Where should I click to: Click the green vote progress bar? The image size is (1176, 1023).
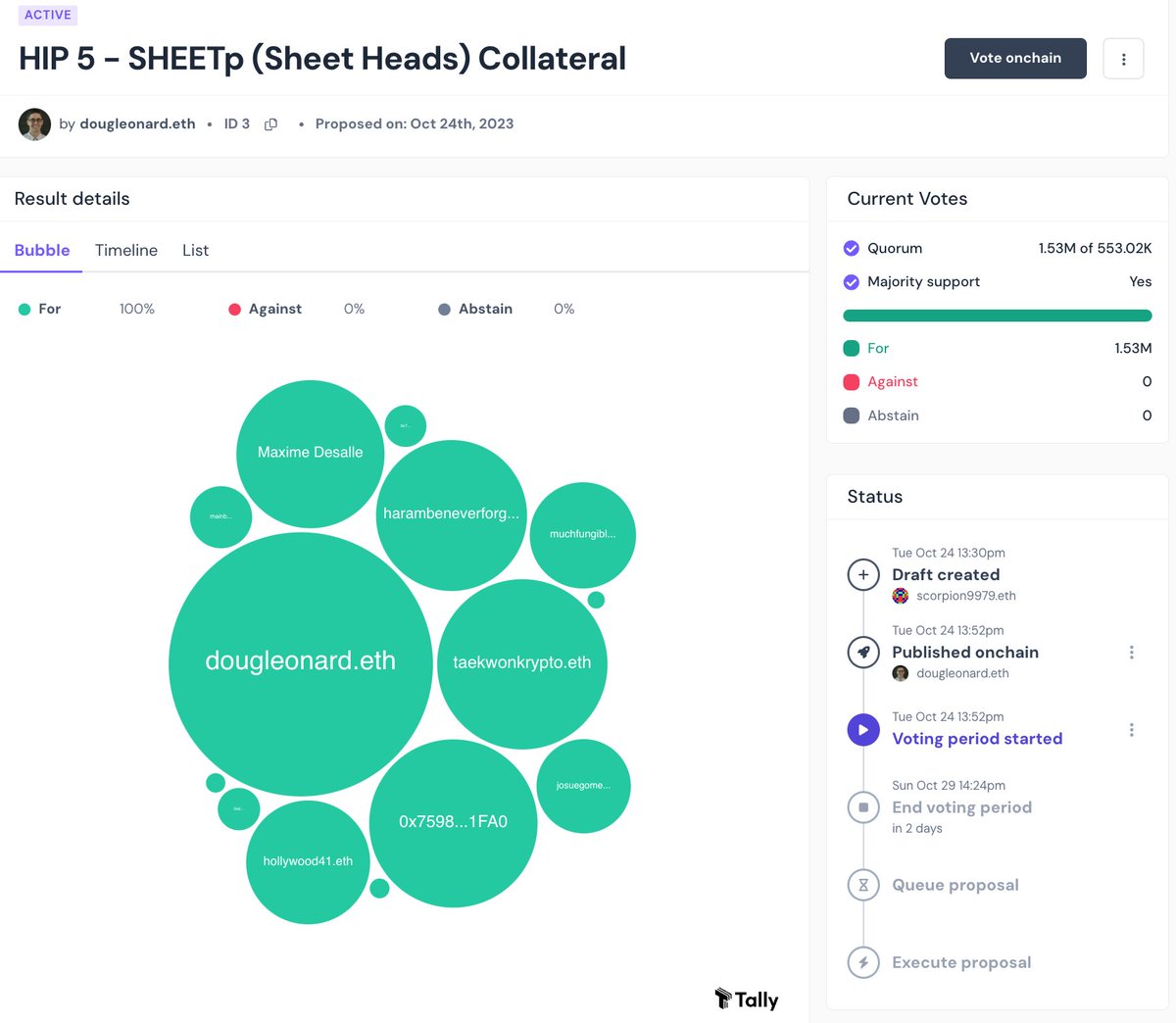pyautogui.click(x=998, y=316)
